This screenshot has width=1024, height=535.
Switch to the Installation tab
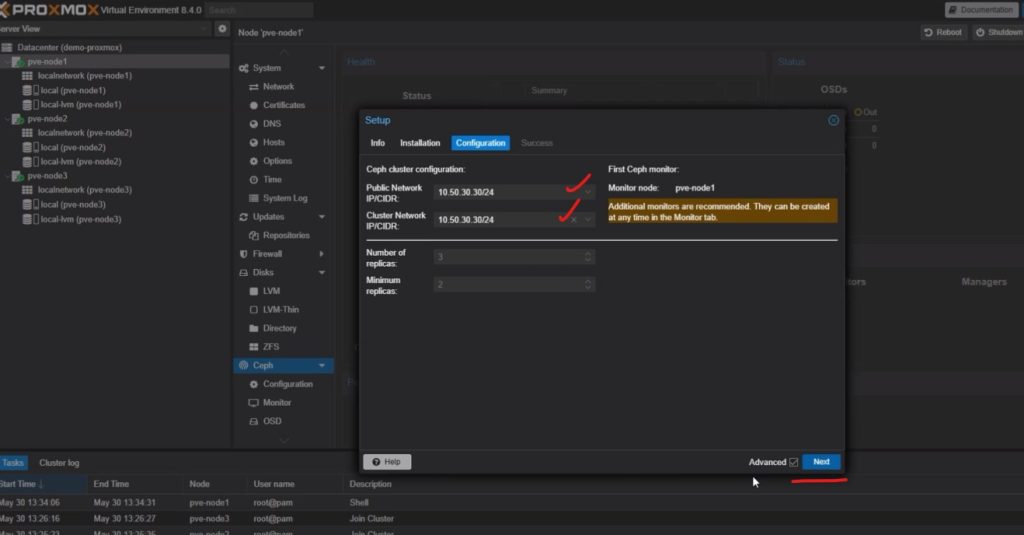point(420,143)
